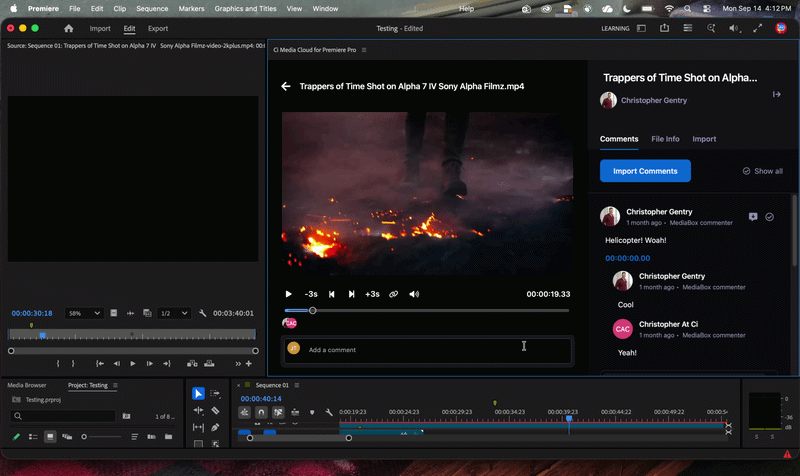Open the audio mute options speaker dropdown
Viewport: 800px width, 476px height.
point(734,29)
